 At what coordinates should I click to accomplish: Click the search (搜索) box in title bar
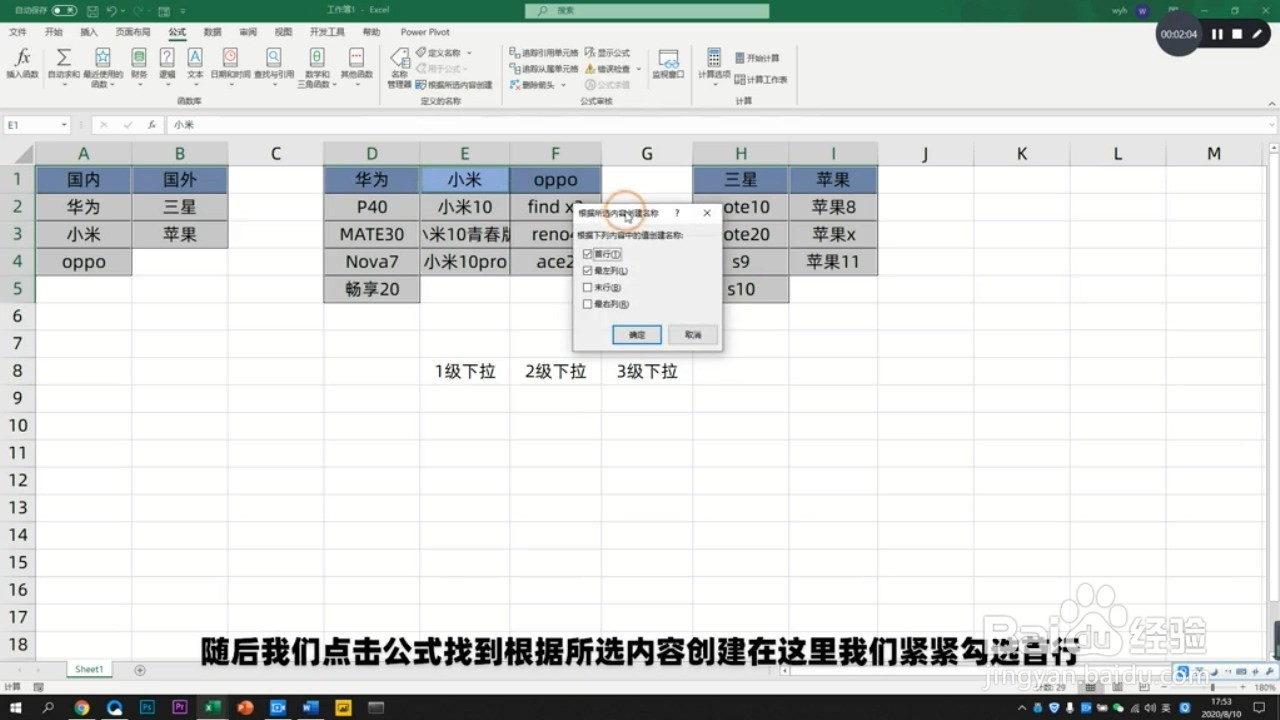[647, 10]
